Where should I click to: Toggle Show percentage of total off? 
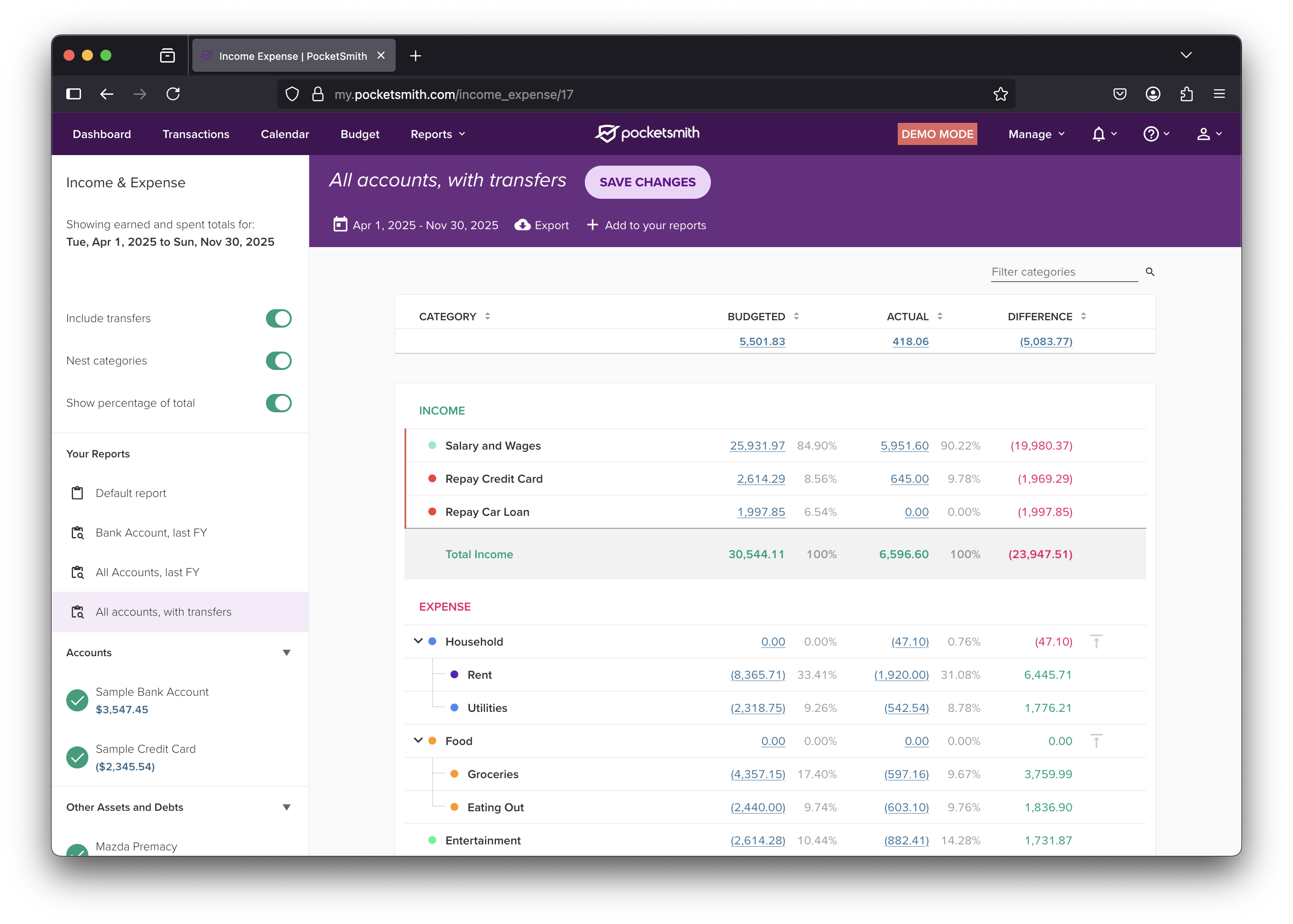278,404
